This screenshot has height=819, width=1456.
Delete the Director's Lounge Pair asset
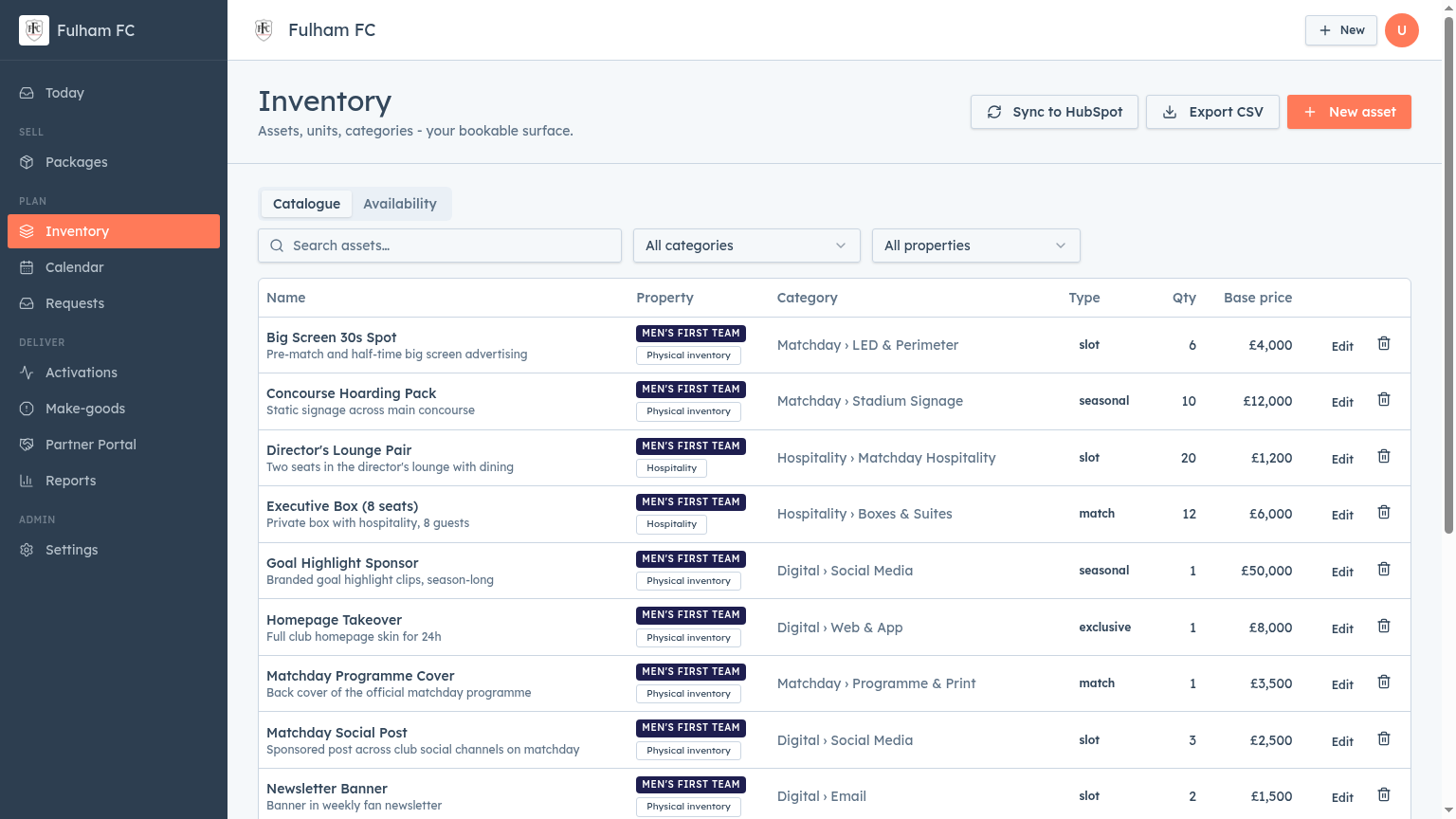[x=1384, y=457]
